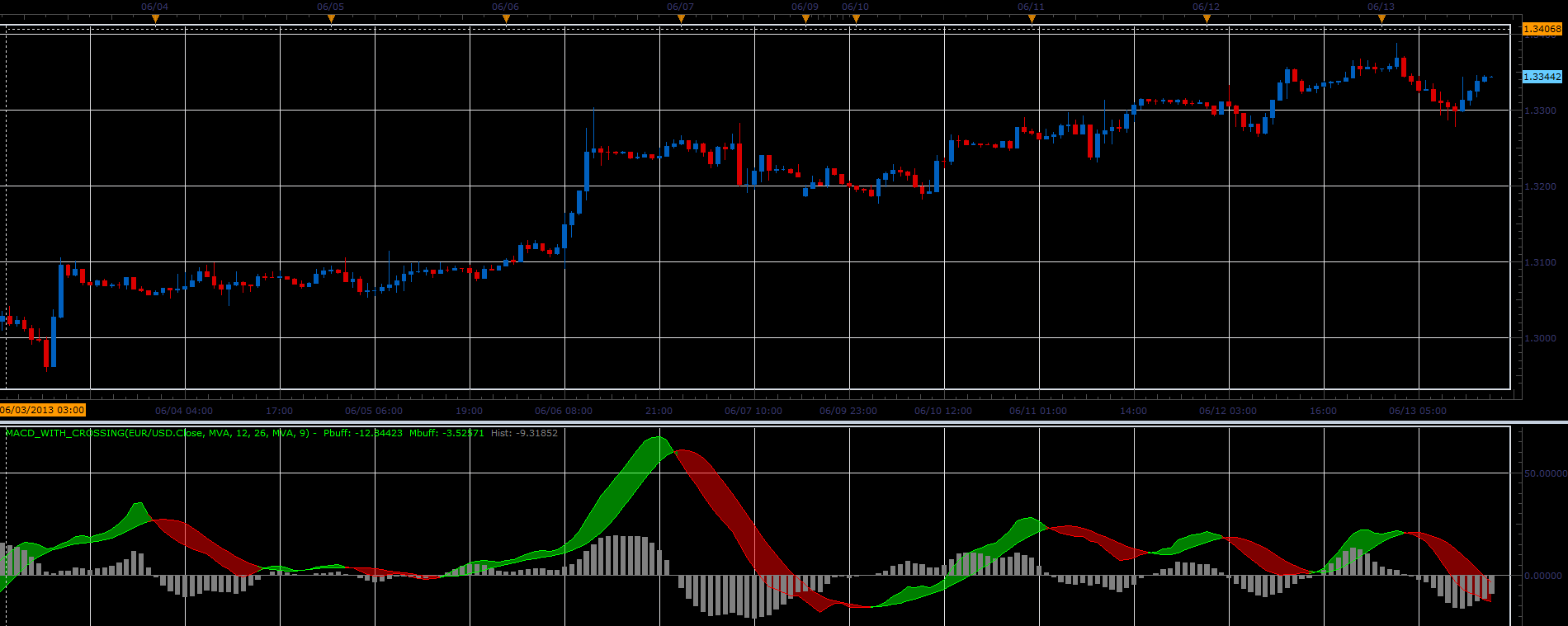This screenshot has height=626, width=1568.
Task: Click the 06/04 day marker triangle
Action: (x=155, y=19)
